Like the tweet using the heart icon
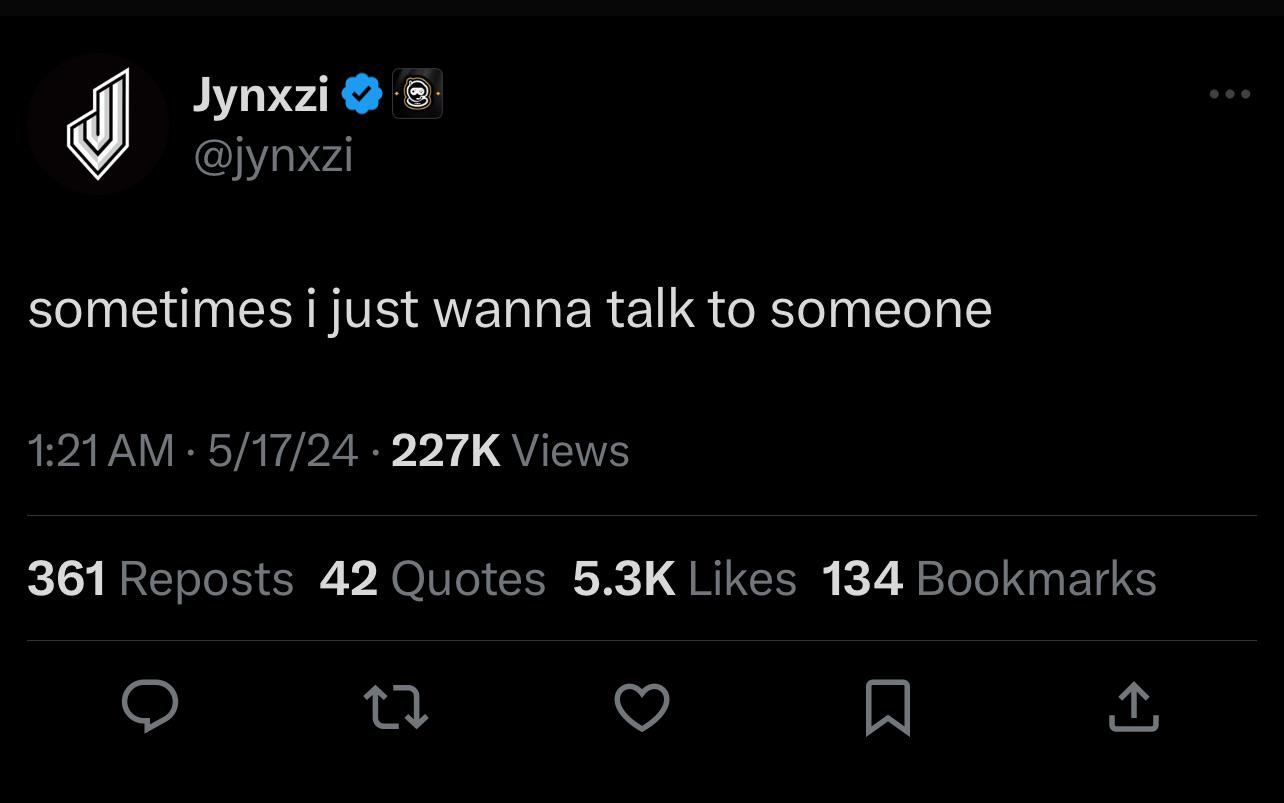Image resolution: width=1284 pixels, height=803 pixels. [x=642, y=707]
